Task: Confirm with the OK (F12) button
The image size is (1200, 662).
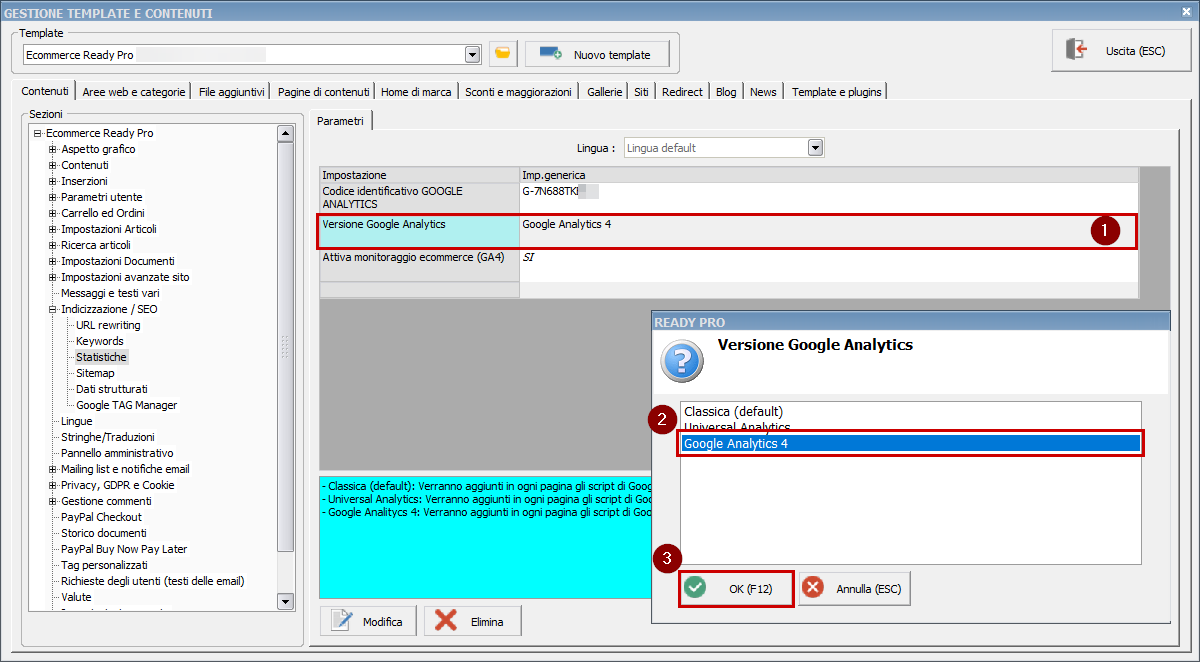Action: pyautogui.click(x=737, y=589)
